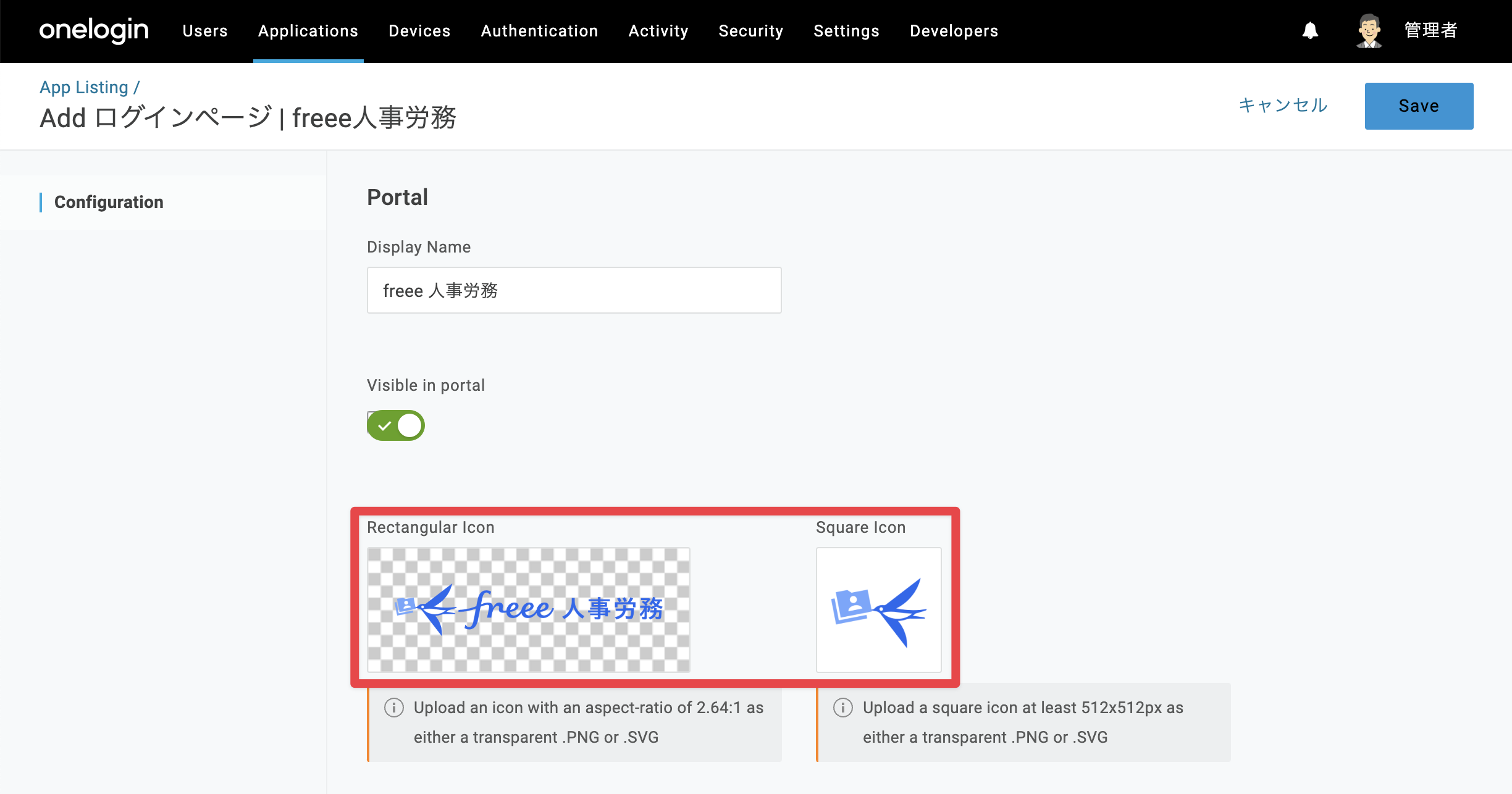Open the Security menu
The height and width of the screenshot is (794, 1512).
pyautogui.click(x=751, y=31)
